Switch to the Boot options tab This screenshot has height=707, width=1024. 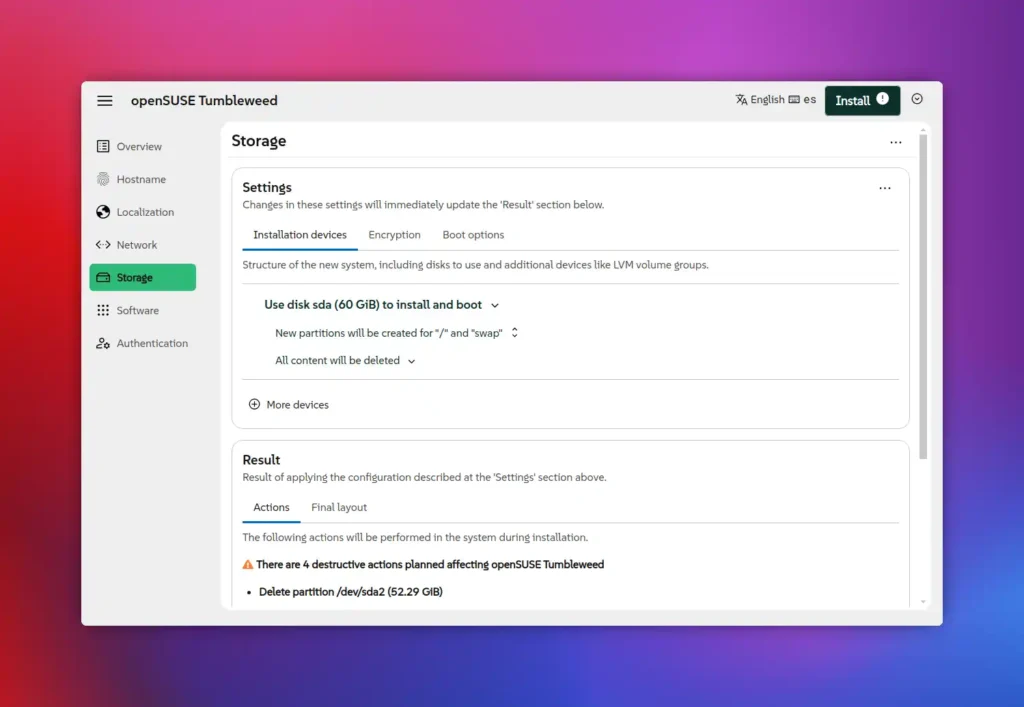click(x=472, y=234)
